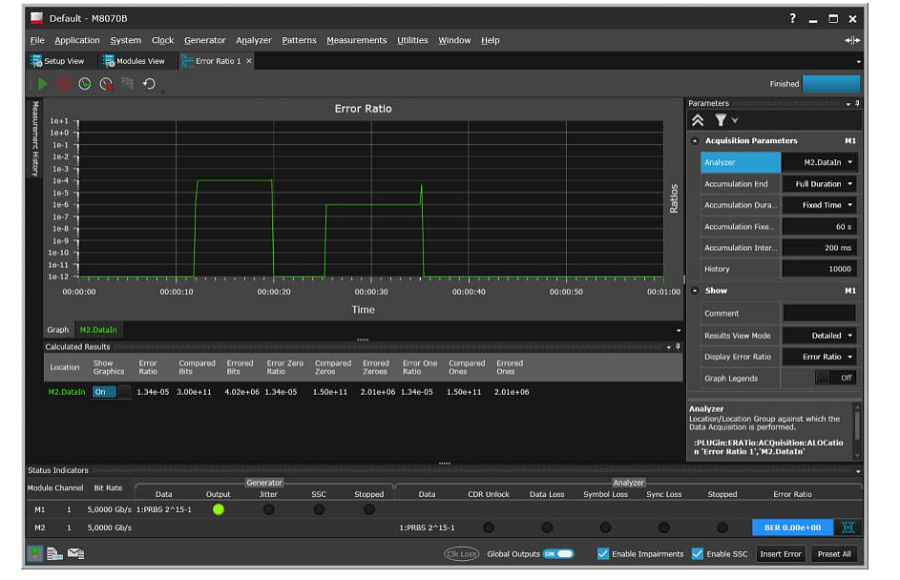Click the circular reset arrow icon

pos(149,84)
